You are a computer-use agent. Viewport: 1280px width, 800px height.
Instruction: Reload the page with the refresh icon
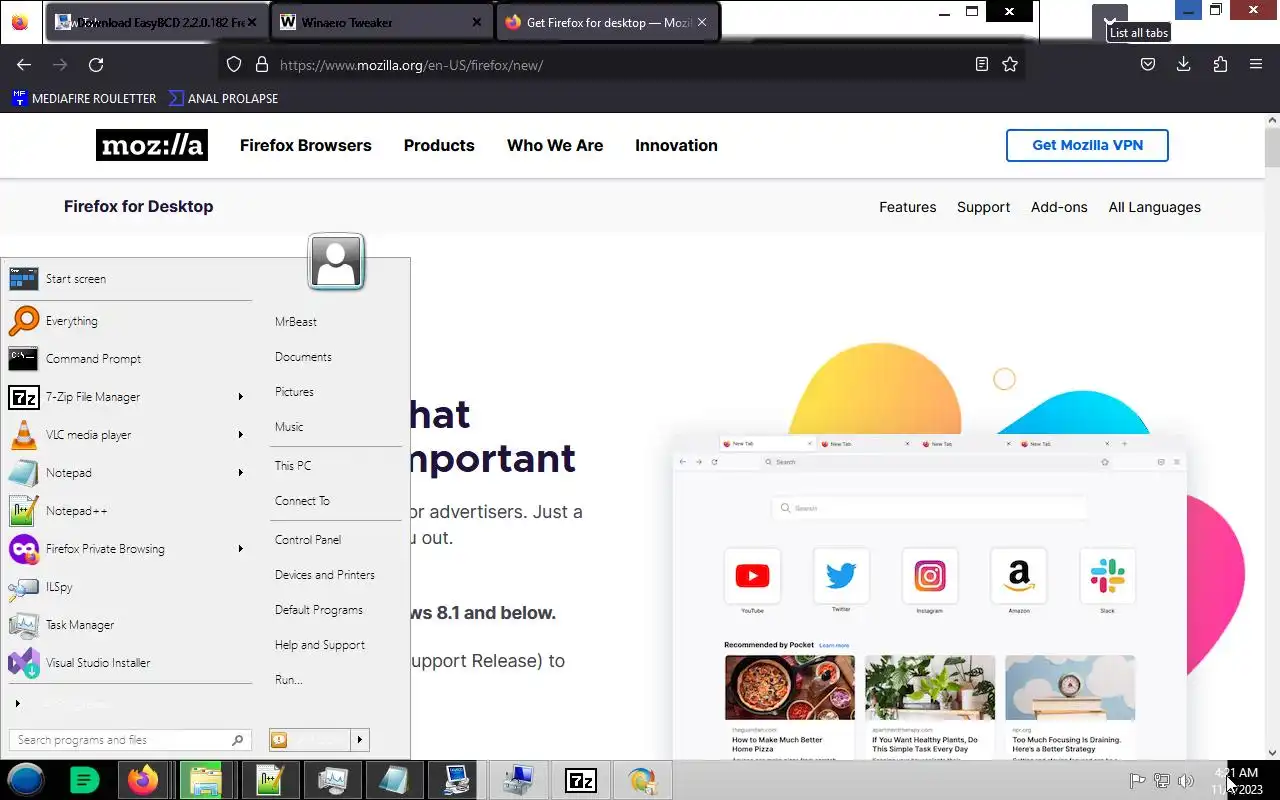(96, 64)
